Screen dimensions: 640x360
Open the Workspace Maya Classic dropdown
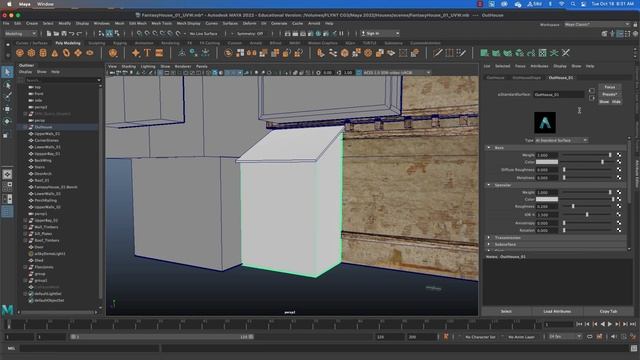click(597, 24)
